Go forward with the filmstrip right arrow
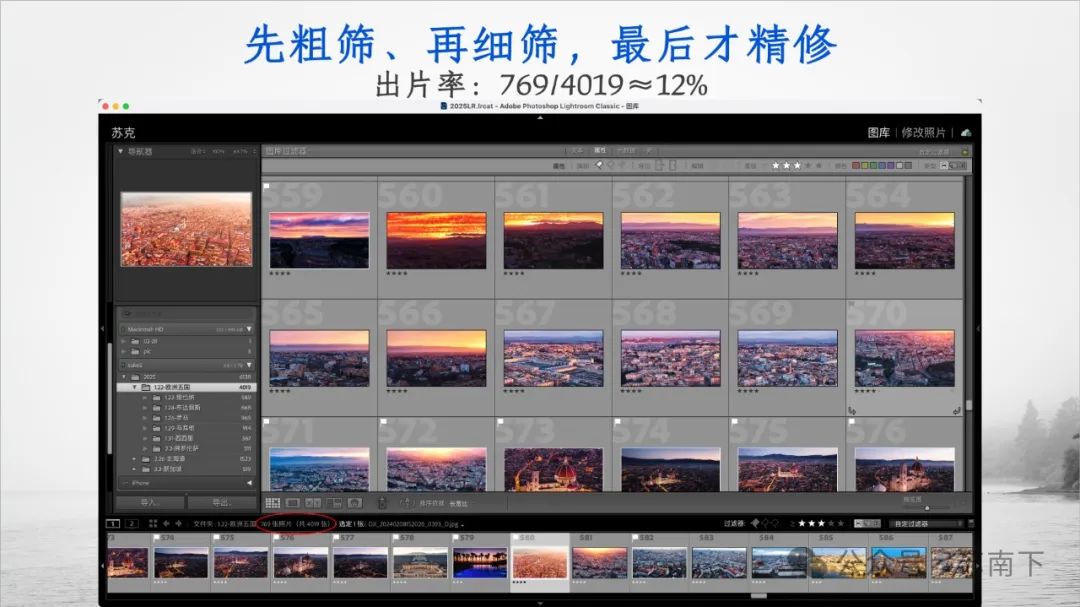The image size is (1080, 607). coord(178,524)
